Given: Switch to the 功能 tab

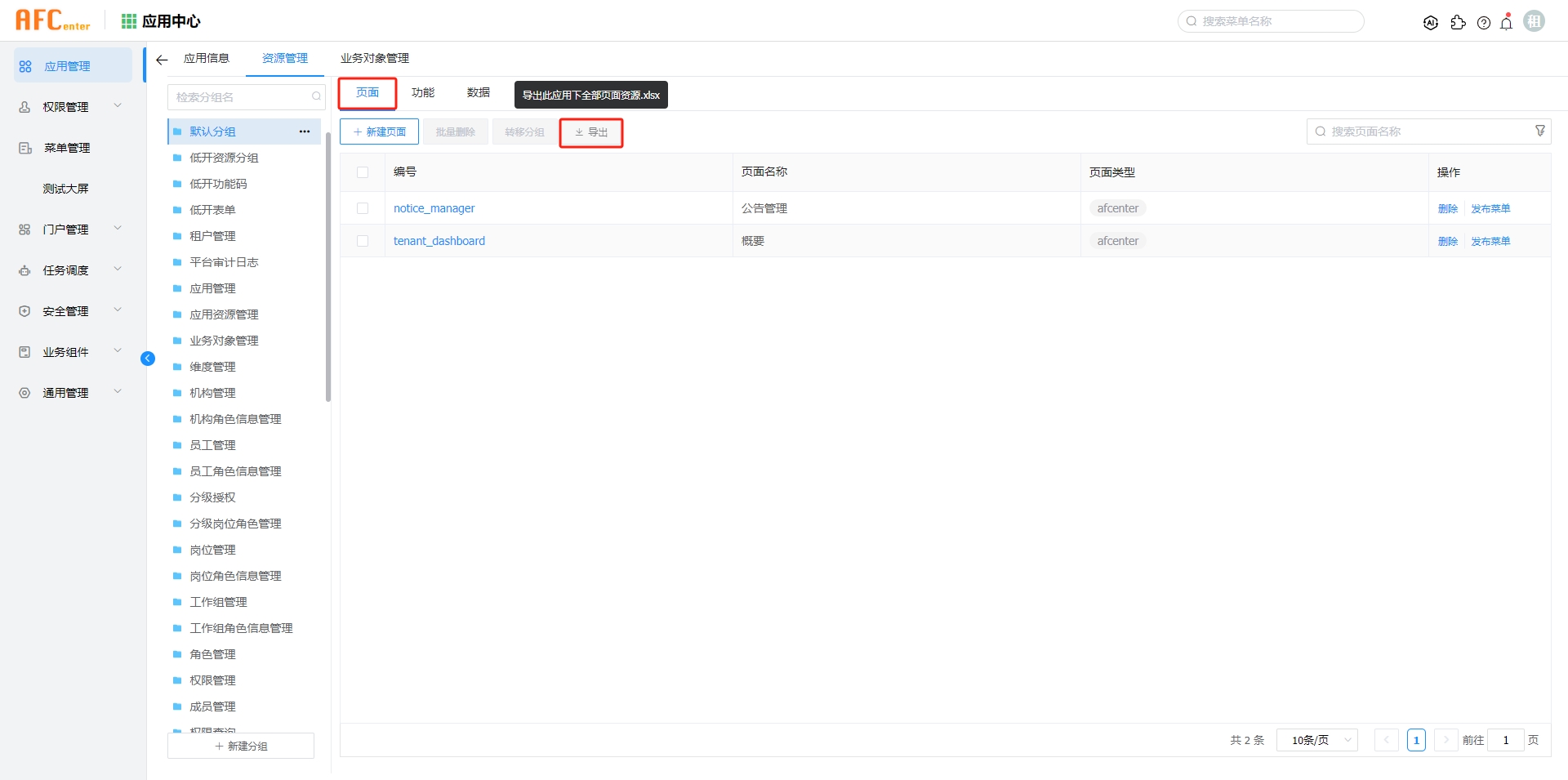Looking at the screenshot, I should coord(423,93).
